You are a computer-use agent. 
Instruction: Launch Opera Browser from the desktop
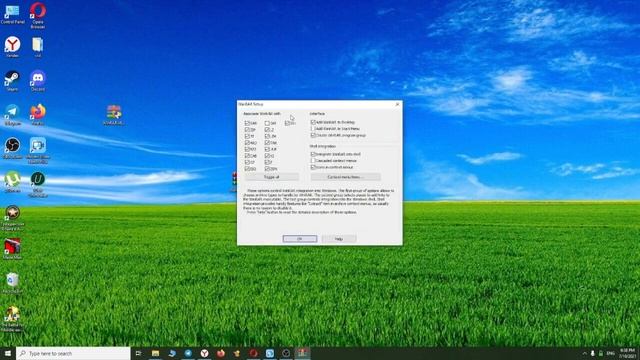coord(38,16)
